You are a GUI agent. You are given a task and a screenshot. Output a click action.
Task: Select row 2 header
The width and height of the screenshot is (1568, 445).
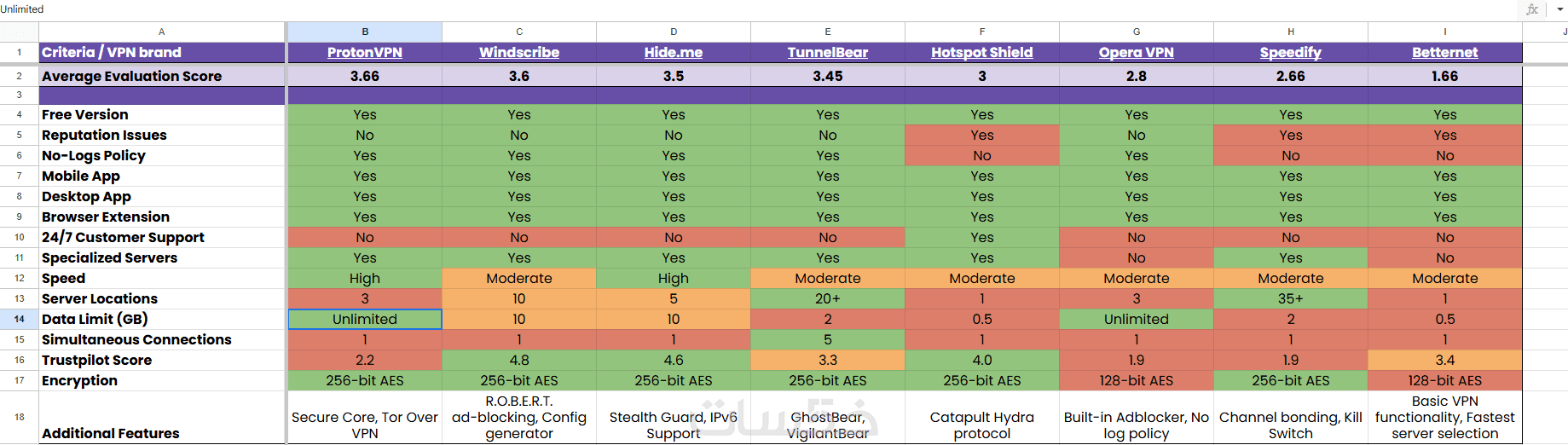coord(19,76)
